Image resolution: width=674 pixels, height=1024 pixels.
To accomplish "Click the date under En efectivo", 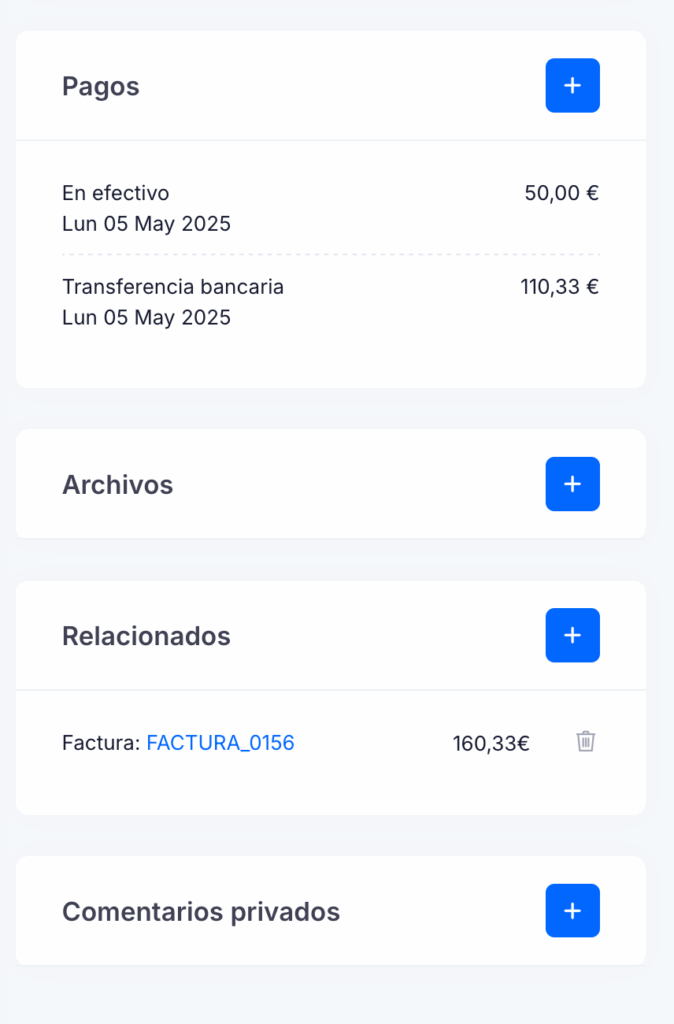I will (x=146, y=224).
